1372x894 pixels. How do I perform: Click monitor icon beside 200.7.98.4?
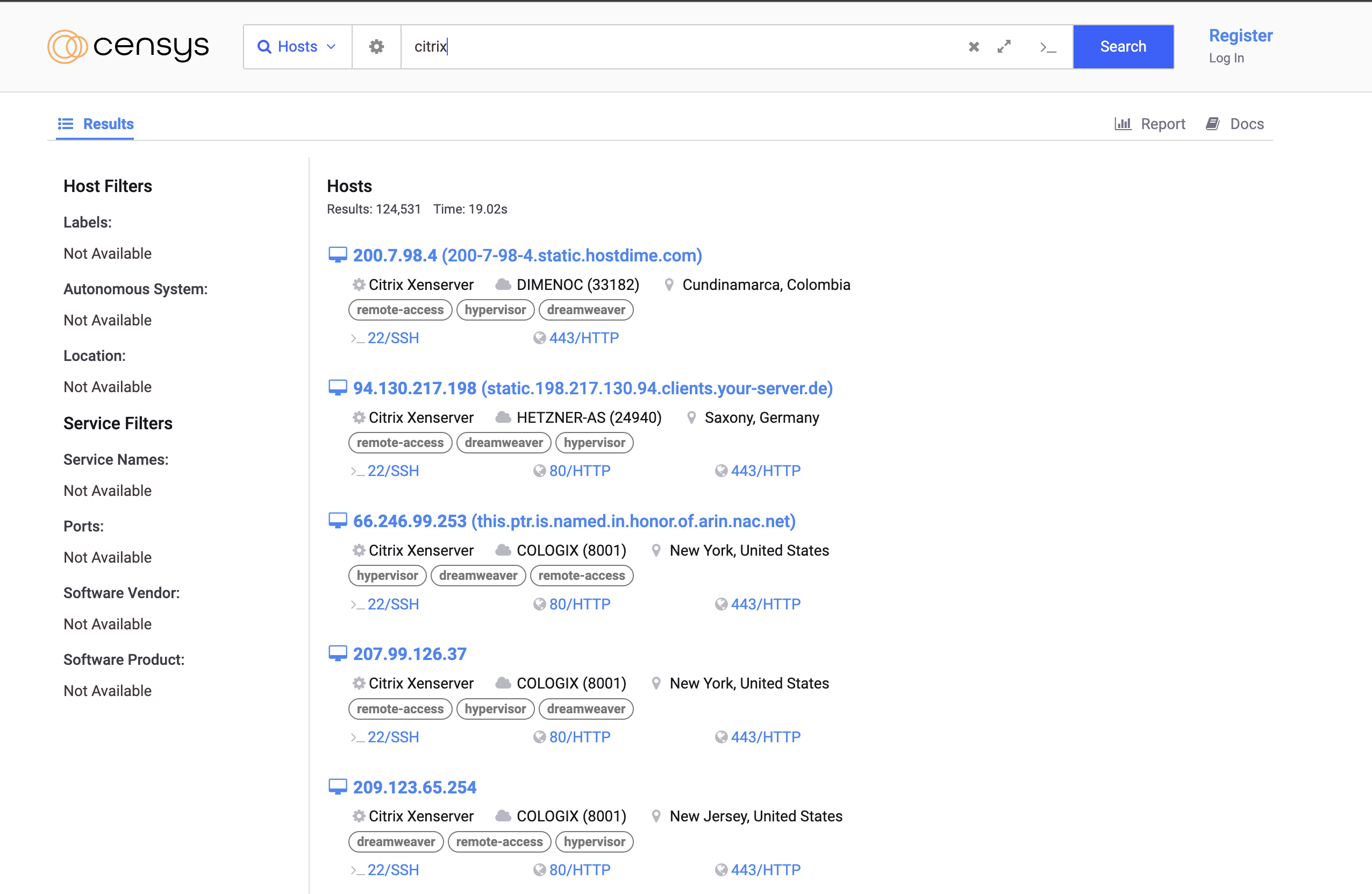[338, 255]
